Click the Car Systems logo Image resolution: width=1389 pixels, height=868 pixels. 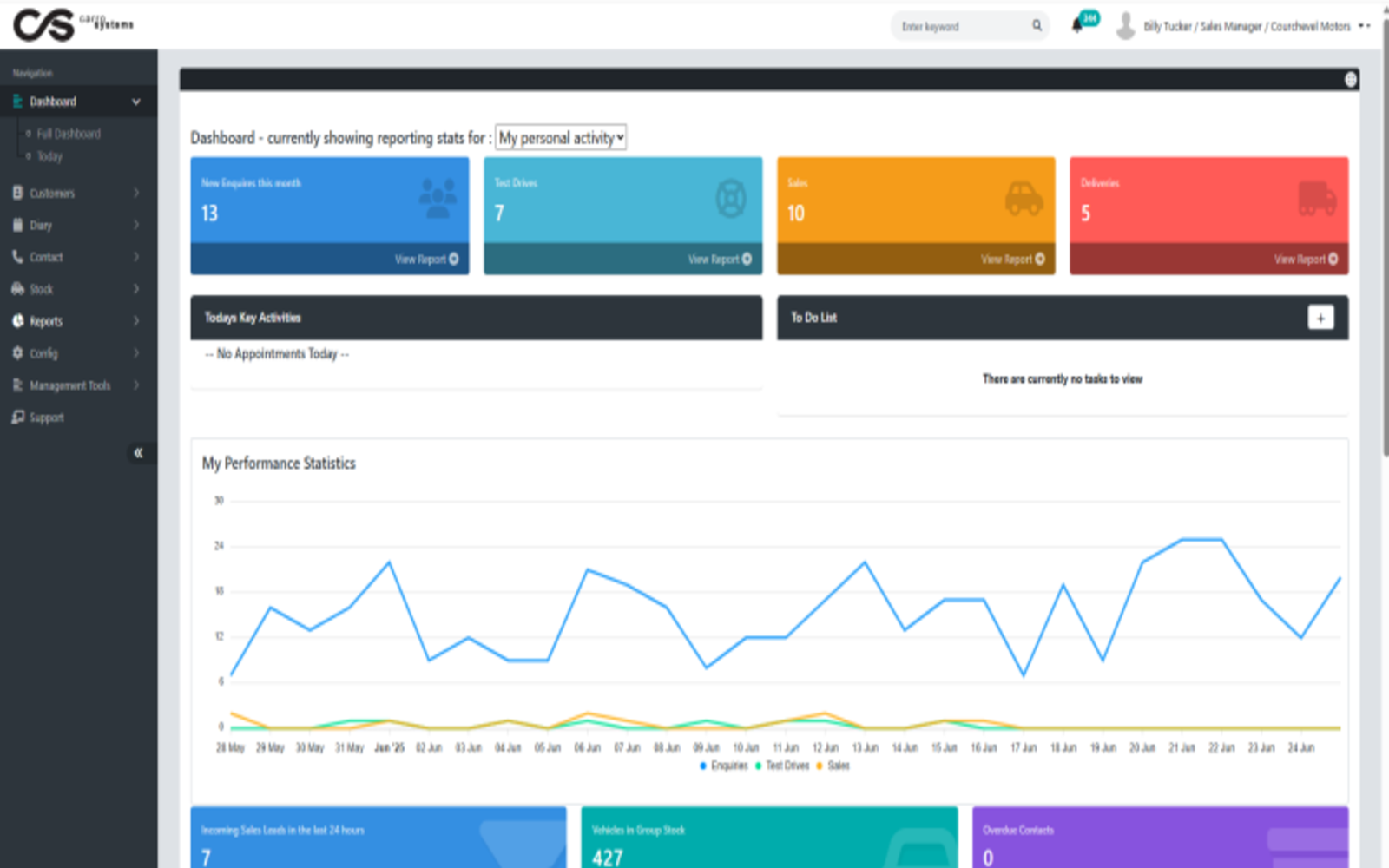(73, 24)
